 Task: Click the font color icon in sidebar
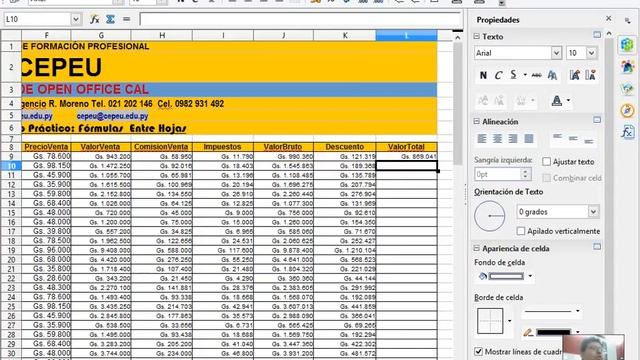[557, 100]
